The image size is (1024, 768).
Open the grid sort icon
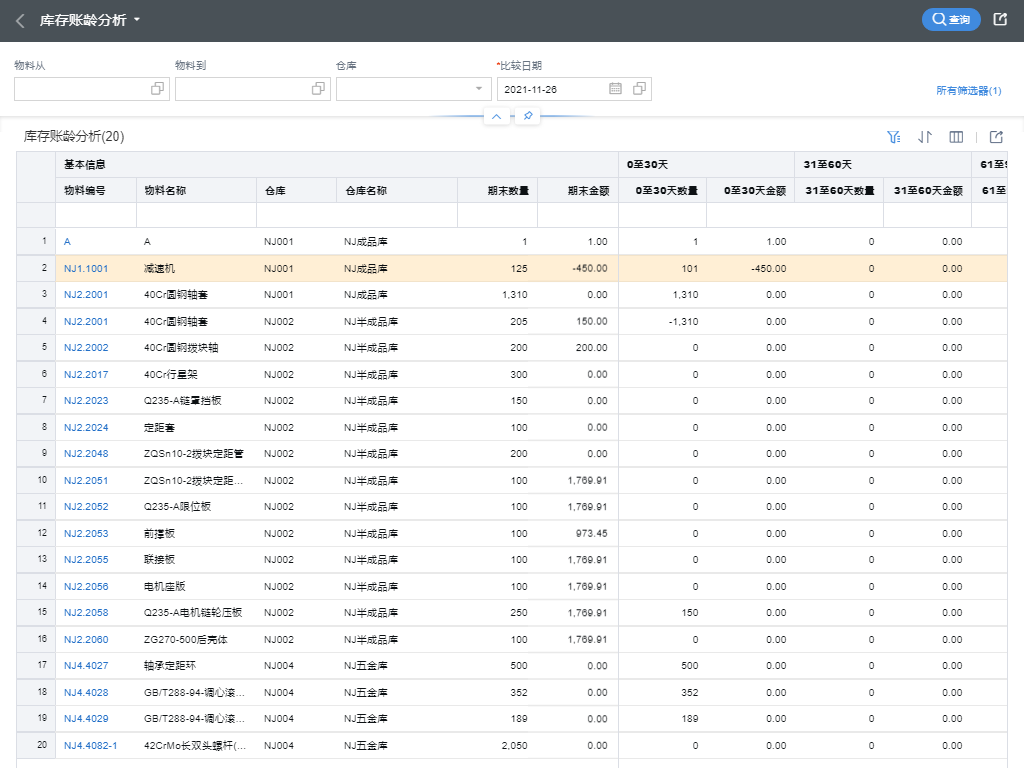coord(925,137)
